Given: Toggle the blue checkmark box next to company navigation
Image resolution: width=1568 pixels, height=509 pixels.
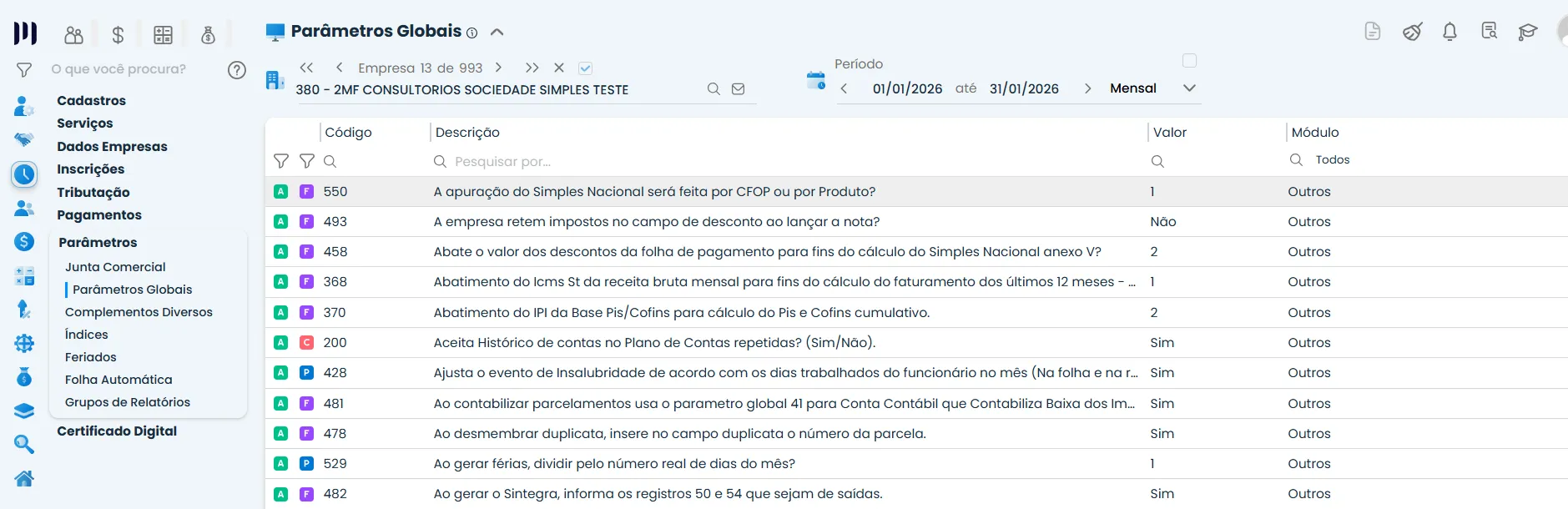Looking at the screenshot, I should point(585,68).
